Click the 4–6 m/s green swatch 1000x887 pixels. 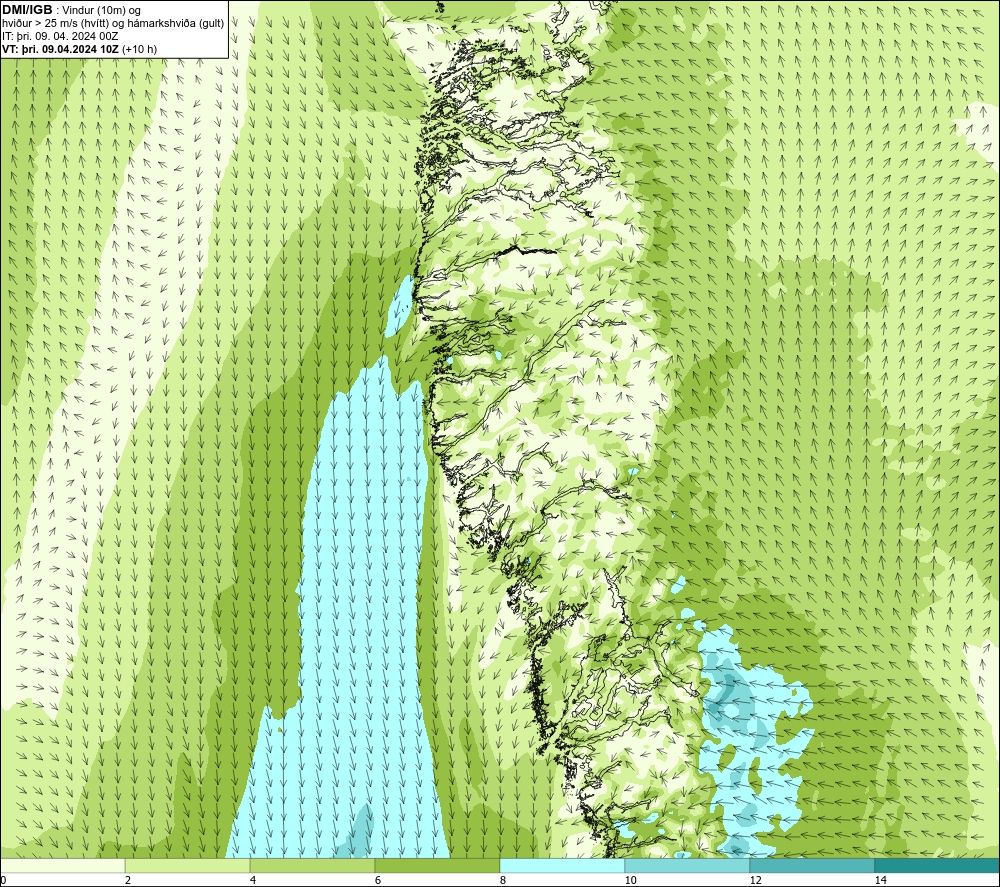312,865
